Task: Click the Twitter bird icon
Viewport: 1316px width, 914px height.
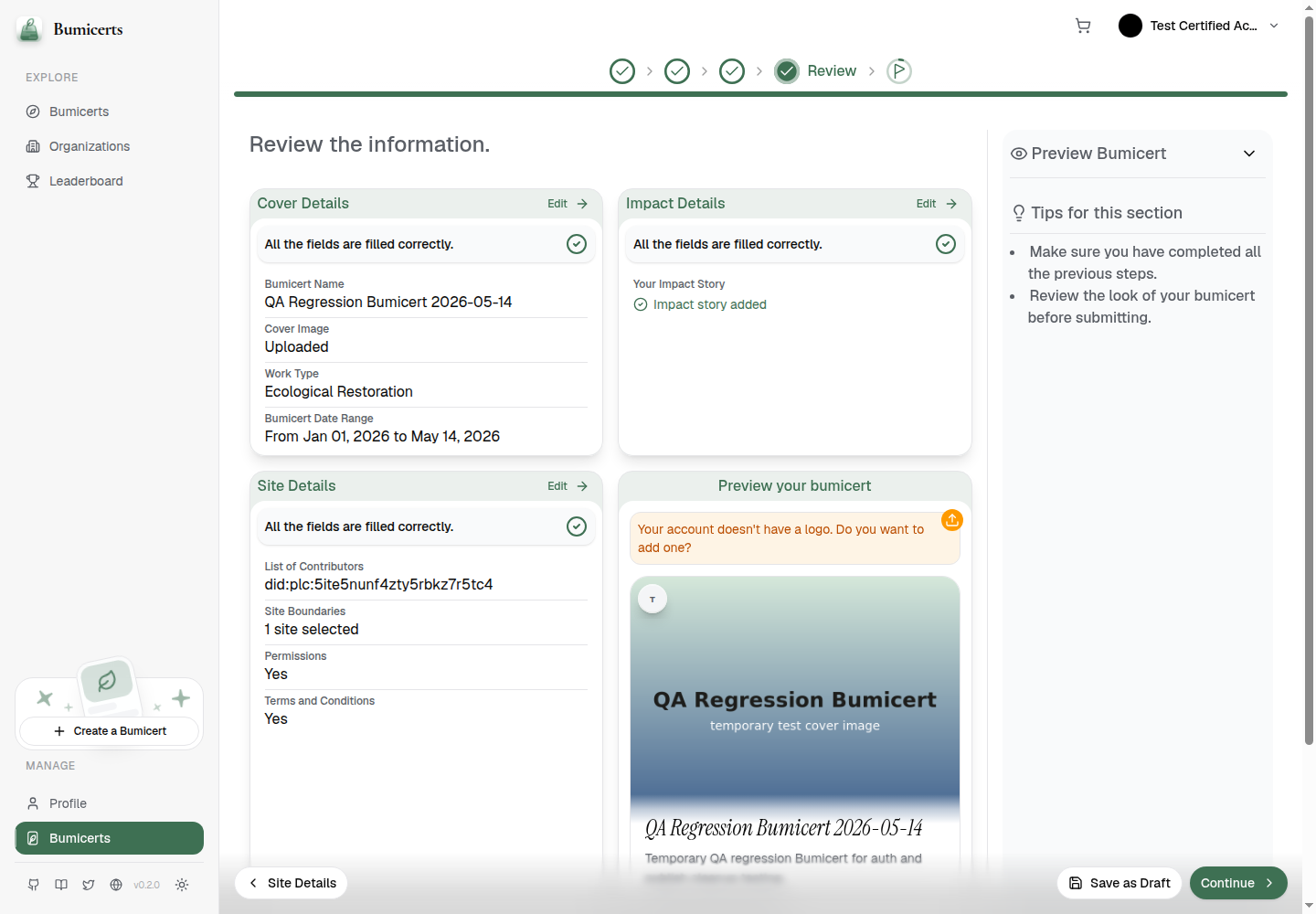Action: (89, 885)
